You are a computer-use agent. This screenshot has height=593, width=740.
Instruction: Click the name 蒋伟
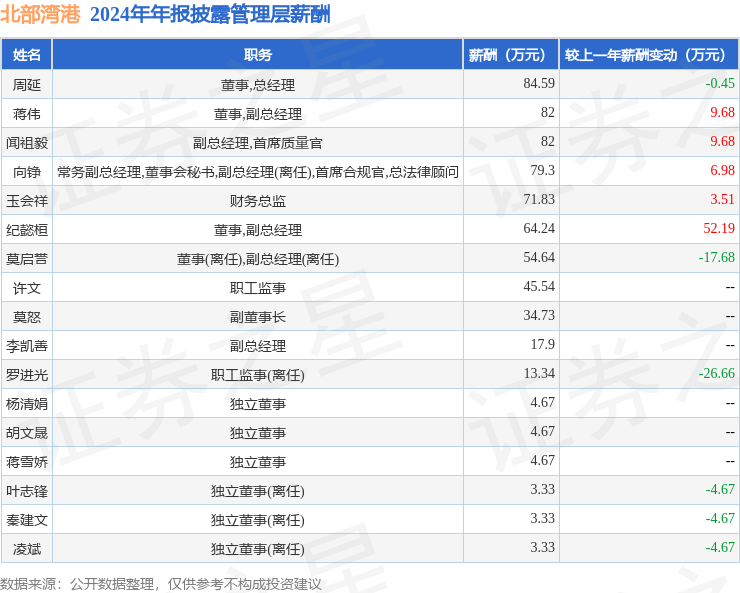click(27, 114)
